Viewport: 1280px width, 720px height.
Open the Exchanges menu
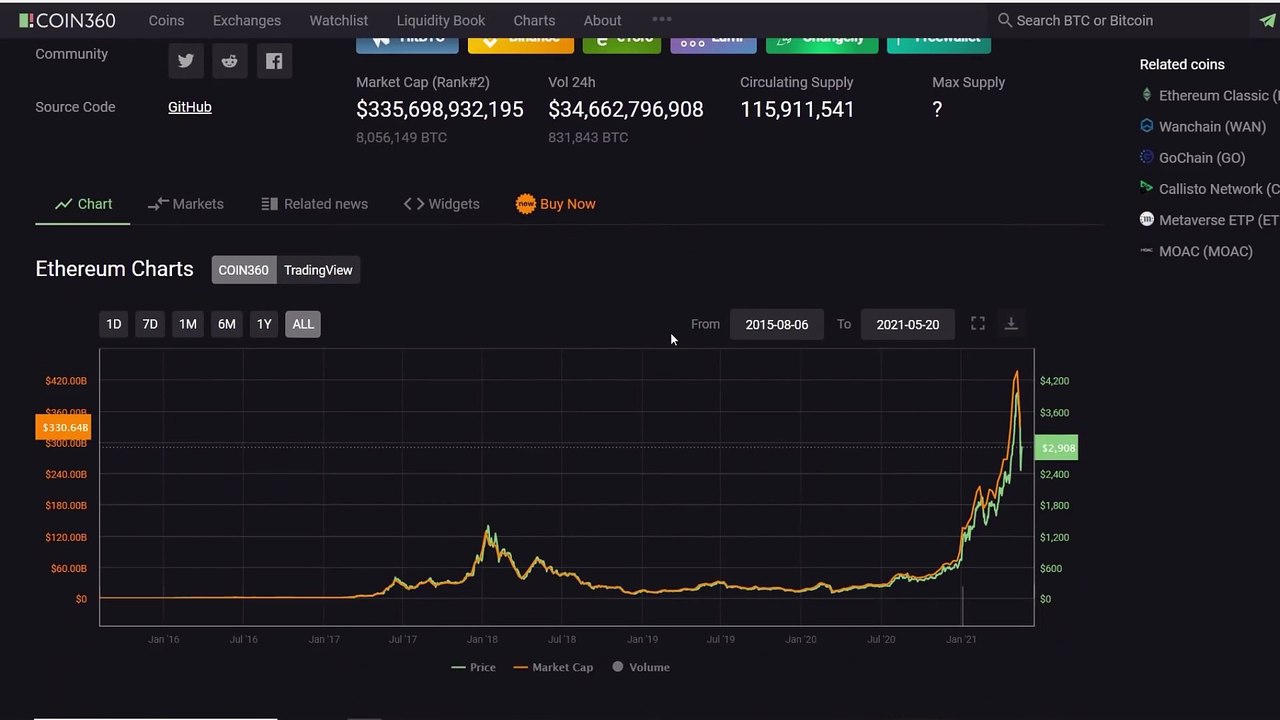tap(247, 20)
